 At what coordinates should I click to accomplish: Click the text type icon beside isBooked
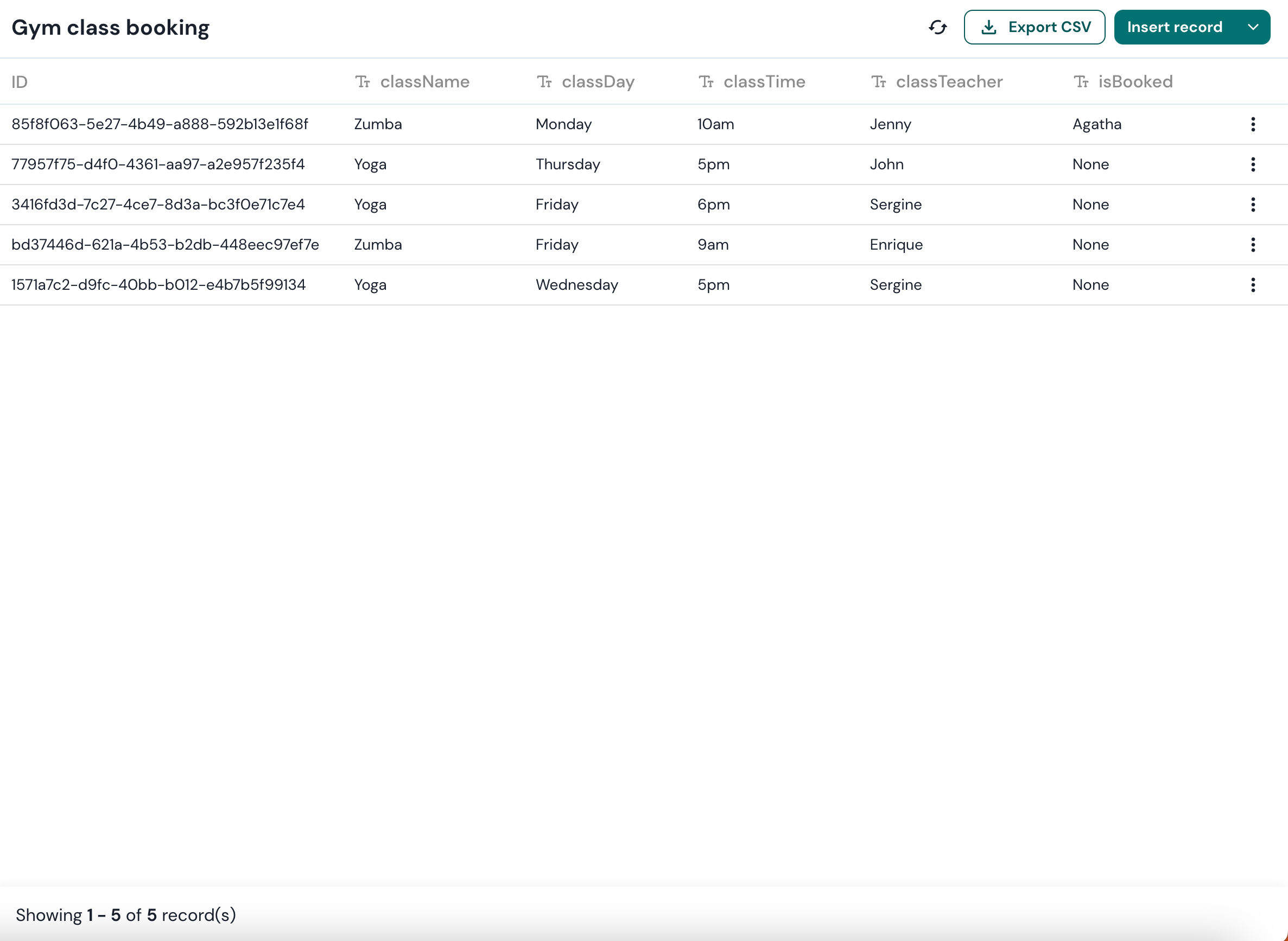click(1081, 82)
